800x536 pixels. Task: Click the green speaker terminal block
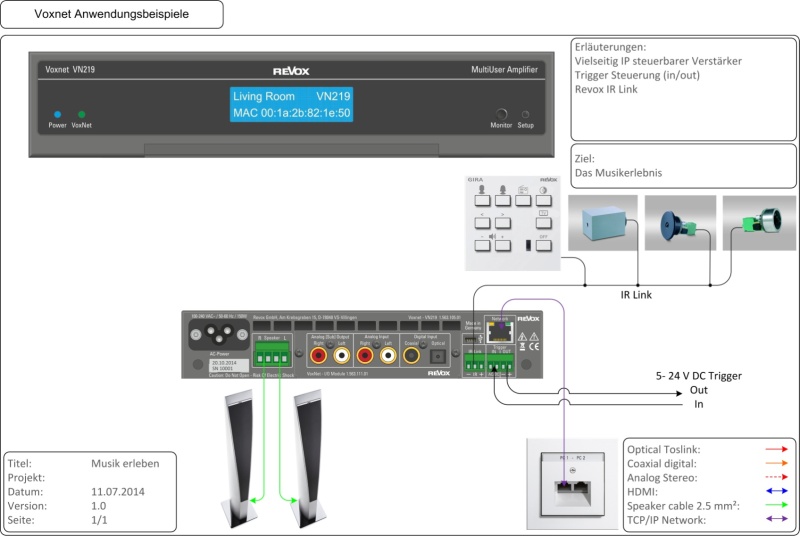272,354
